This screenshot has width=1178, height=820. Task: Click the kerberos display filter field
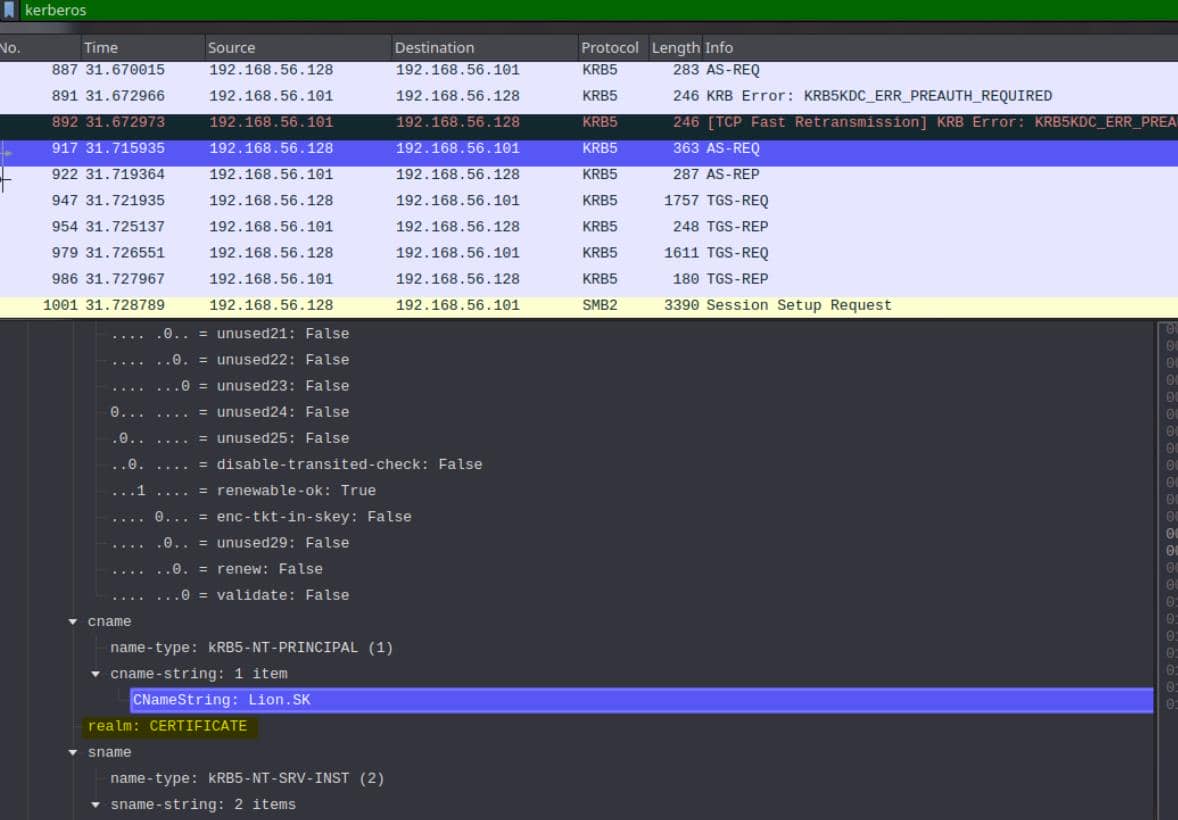coord(597,10)
